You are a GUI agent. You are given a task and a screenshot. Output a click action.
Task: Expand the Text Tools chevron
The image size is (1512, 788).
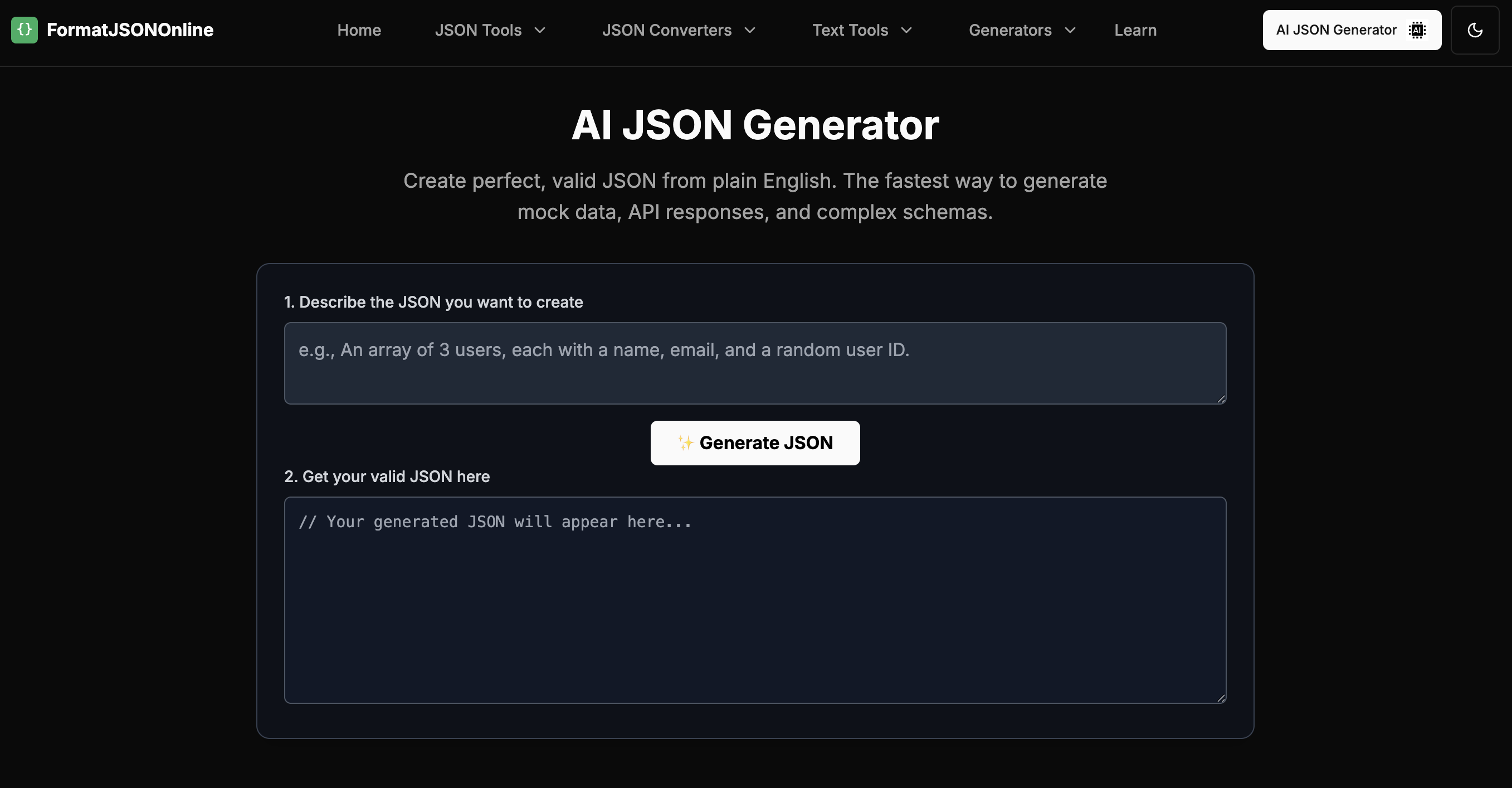(907, 30)
